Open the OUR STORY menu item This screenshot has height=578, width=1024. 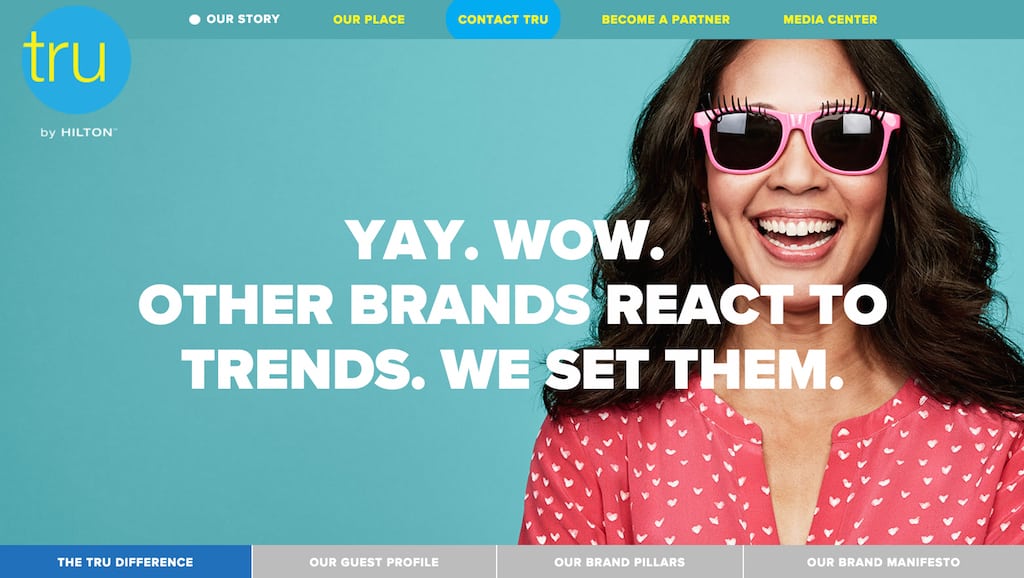pyautogui.click(x=243, y=19)
